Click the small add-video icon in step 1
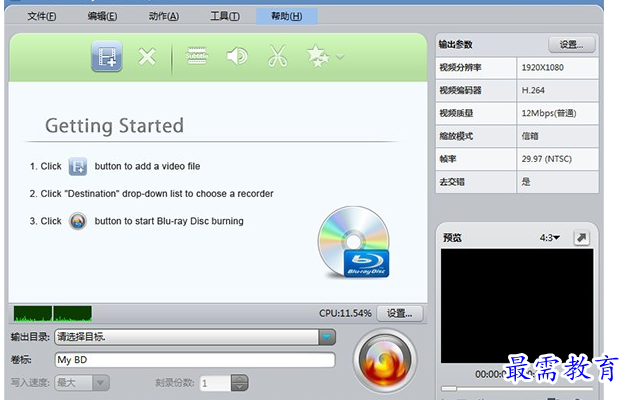Image resolution: width=627 pixels, height=400 pixels. tap(78, 166)
